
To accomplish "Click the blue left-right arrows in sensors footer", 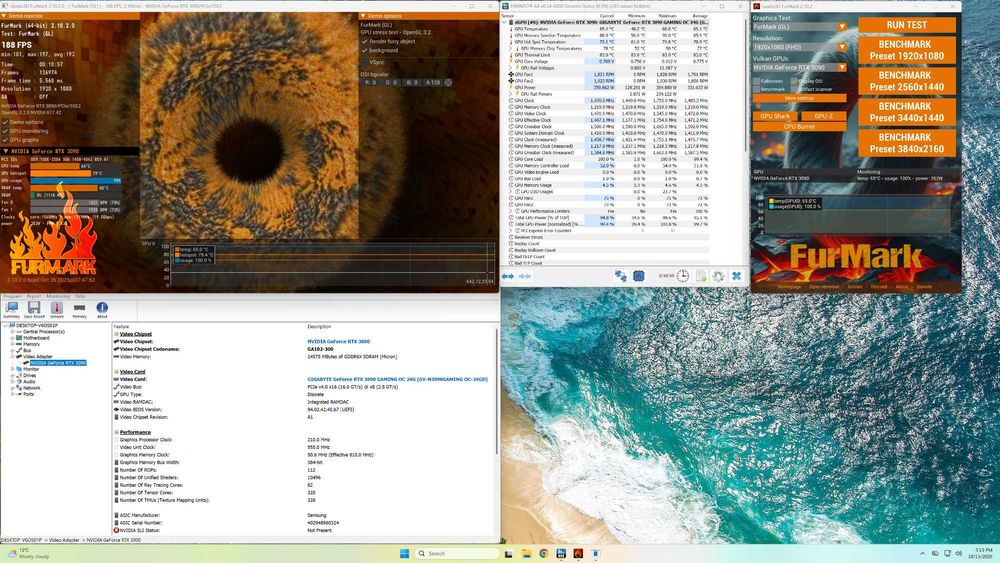I will point(508,276).
